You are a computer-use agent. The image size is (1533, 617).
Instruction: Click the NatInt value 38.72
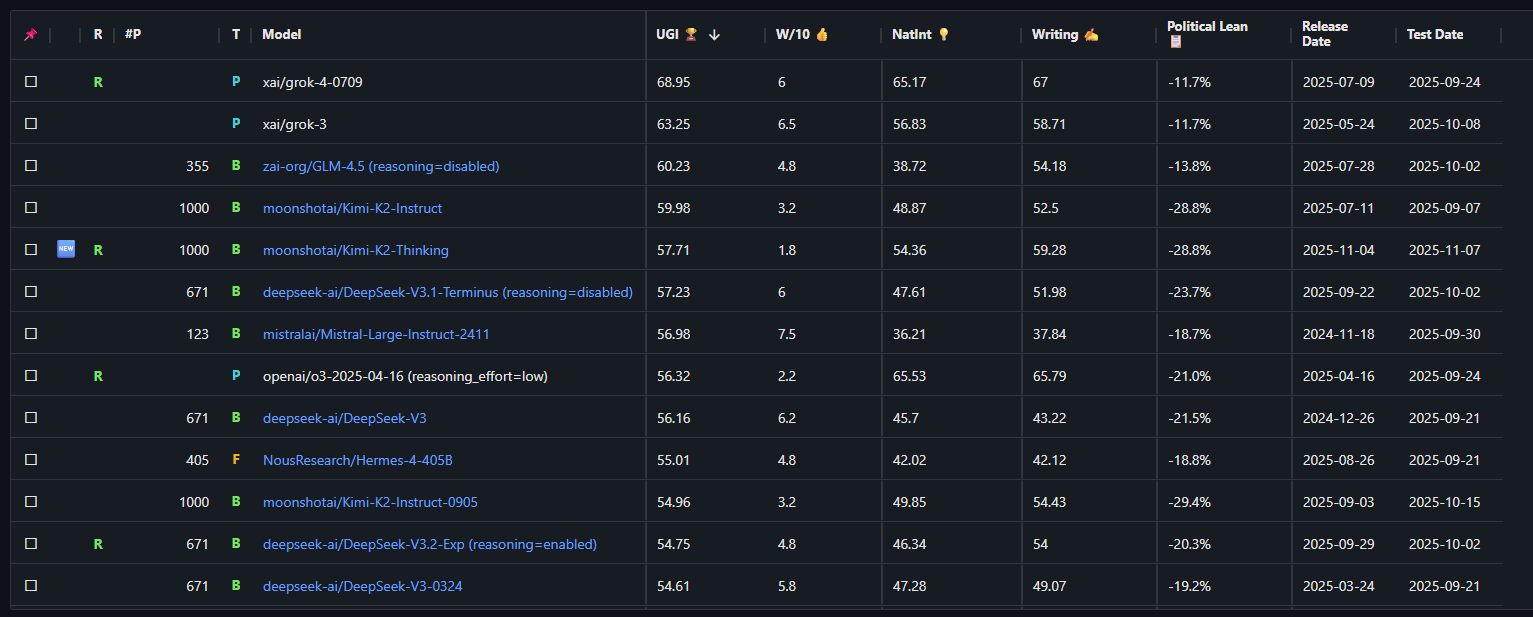(x=910, y=167)
